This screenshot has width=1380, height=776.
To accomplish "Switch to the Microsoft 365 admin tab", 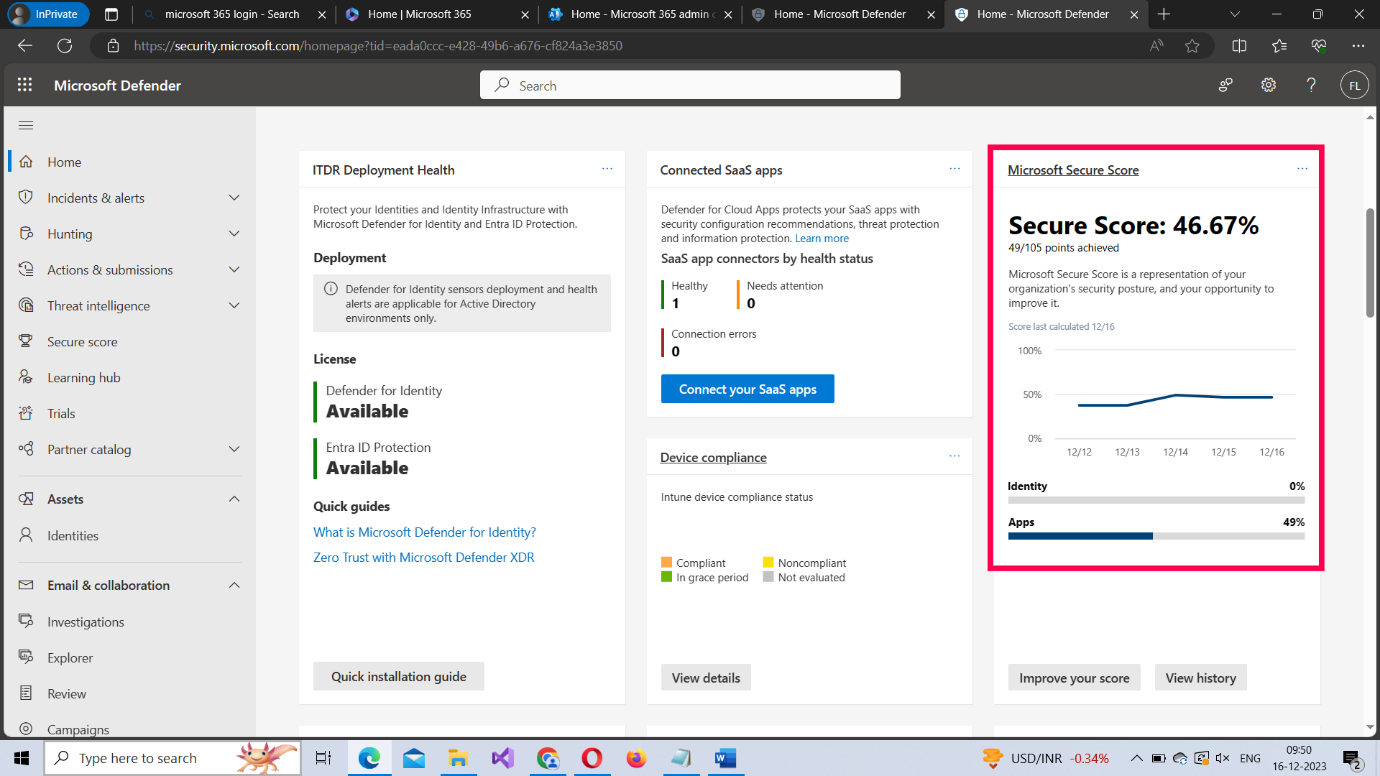I will pos(638,14).
